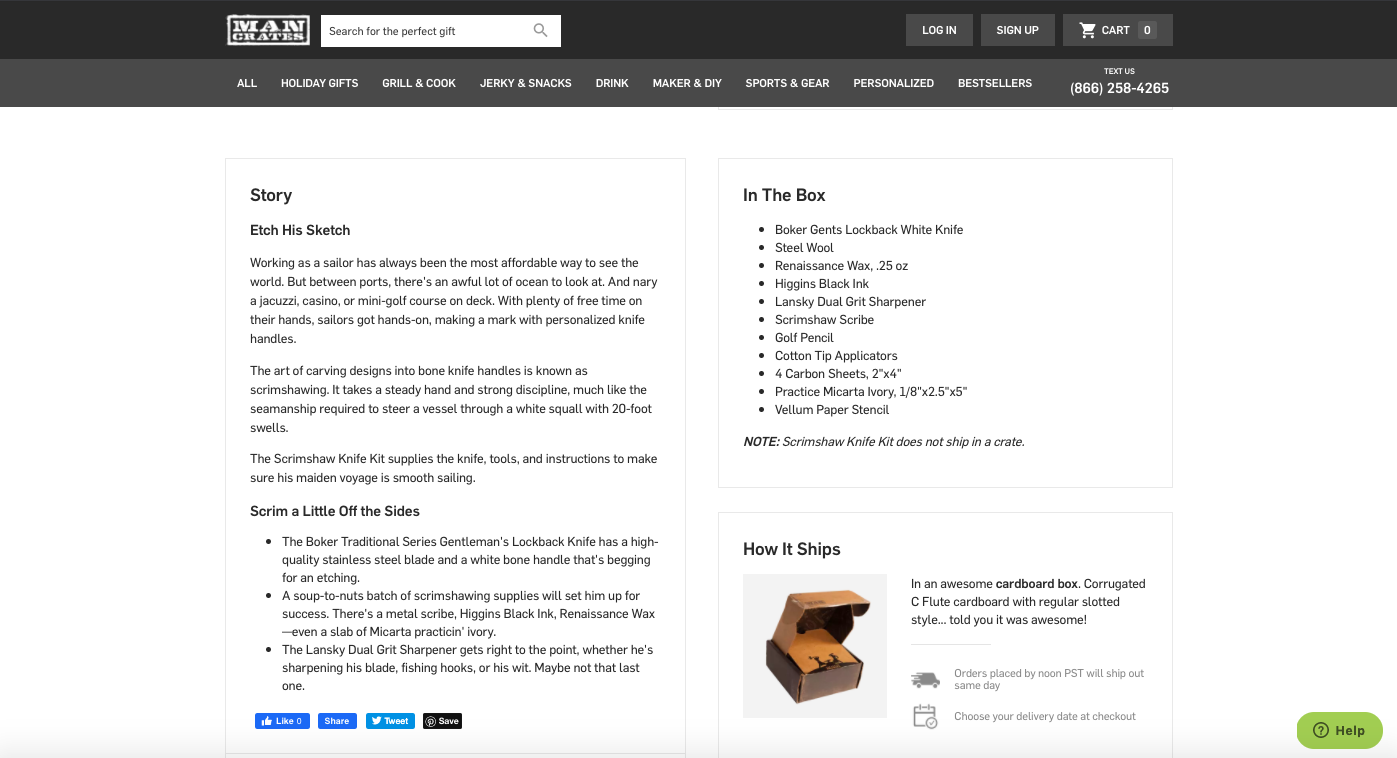1397x758 pixels.
Task: Click the Man Crates logo
Action: pos(268,30)
